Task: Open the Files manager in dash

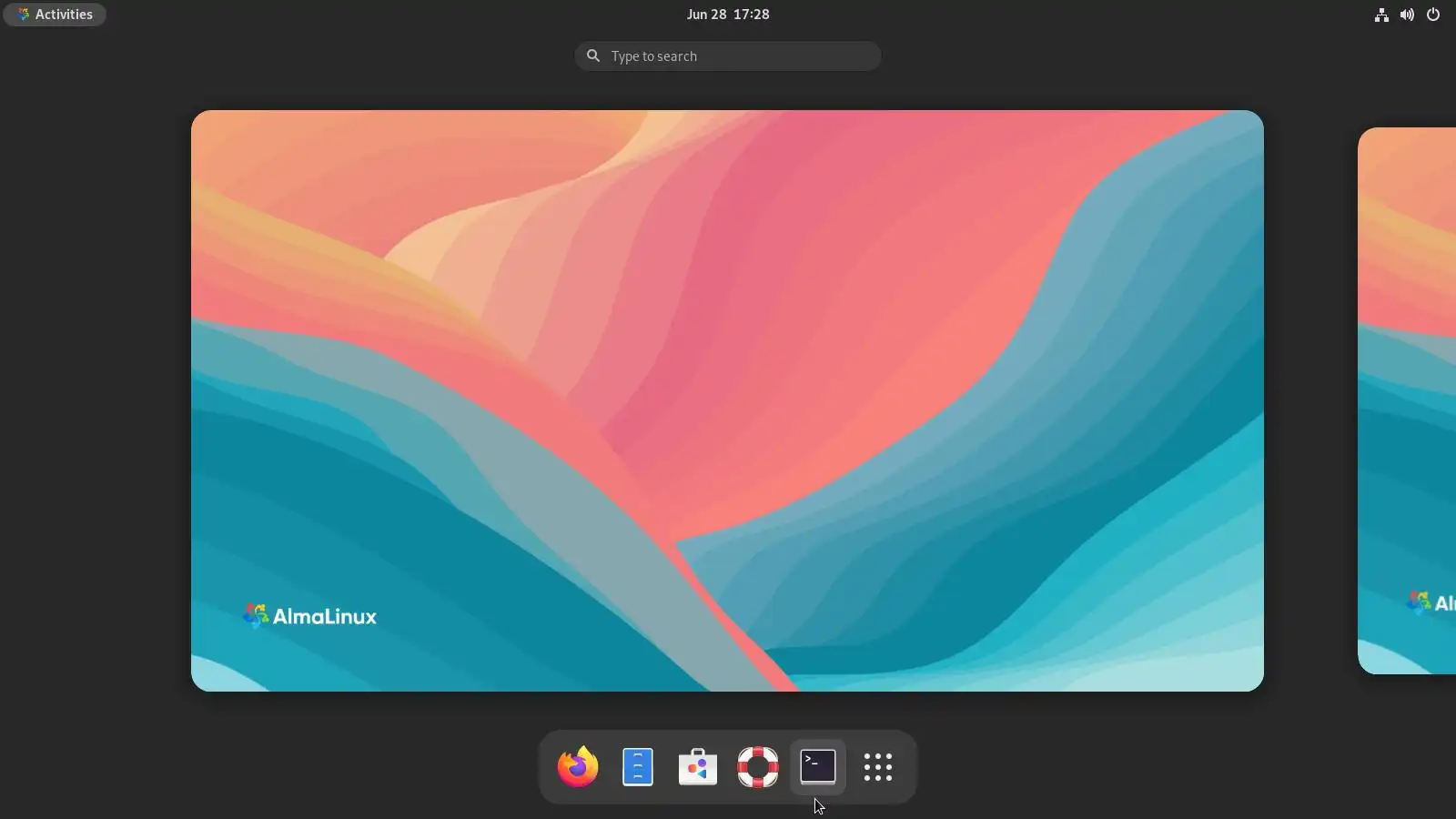Action: click(638, 767)
